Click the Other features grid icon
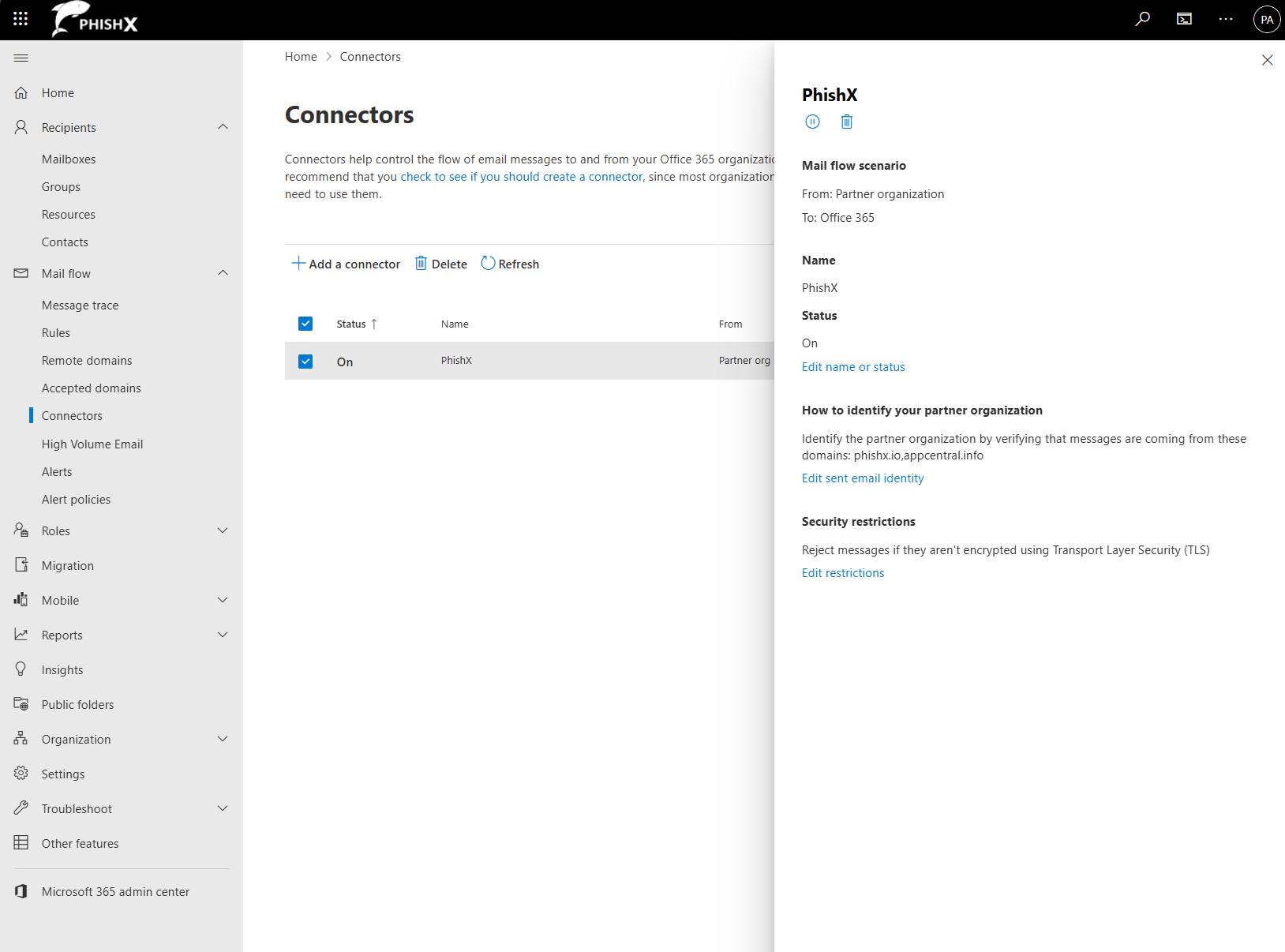 [21, 843]
